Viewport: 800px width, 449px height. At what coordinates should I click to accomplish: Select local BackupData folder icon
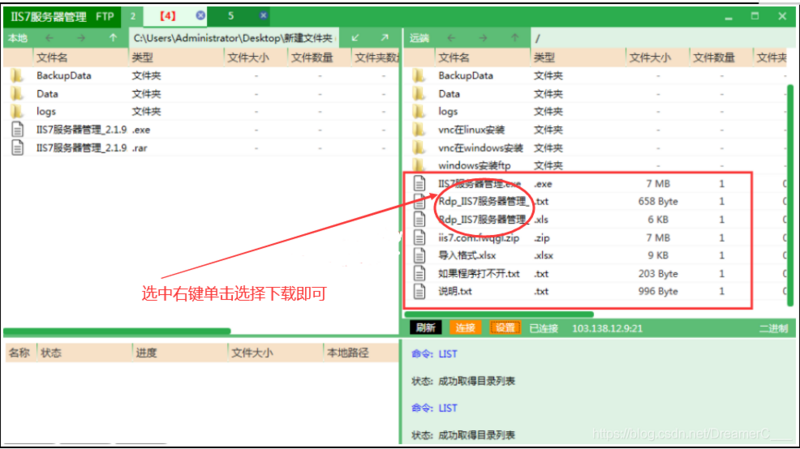[17, 76]
